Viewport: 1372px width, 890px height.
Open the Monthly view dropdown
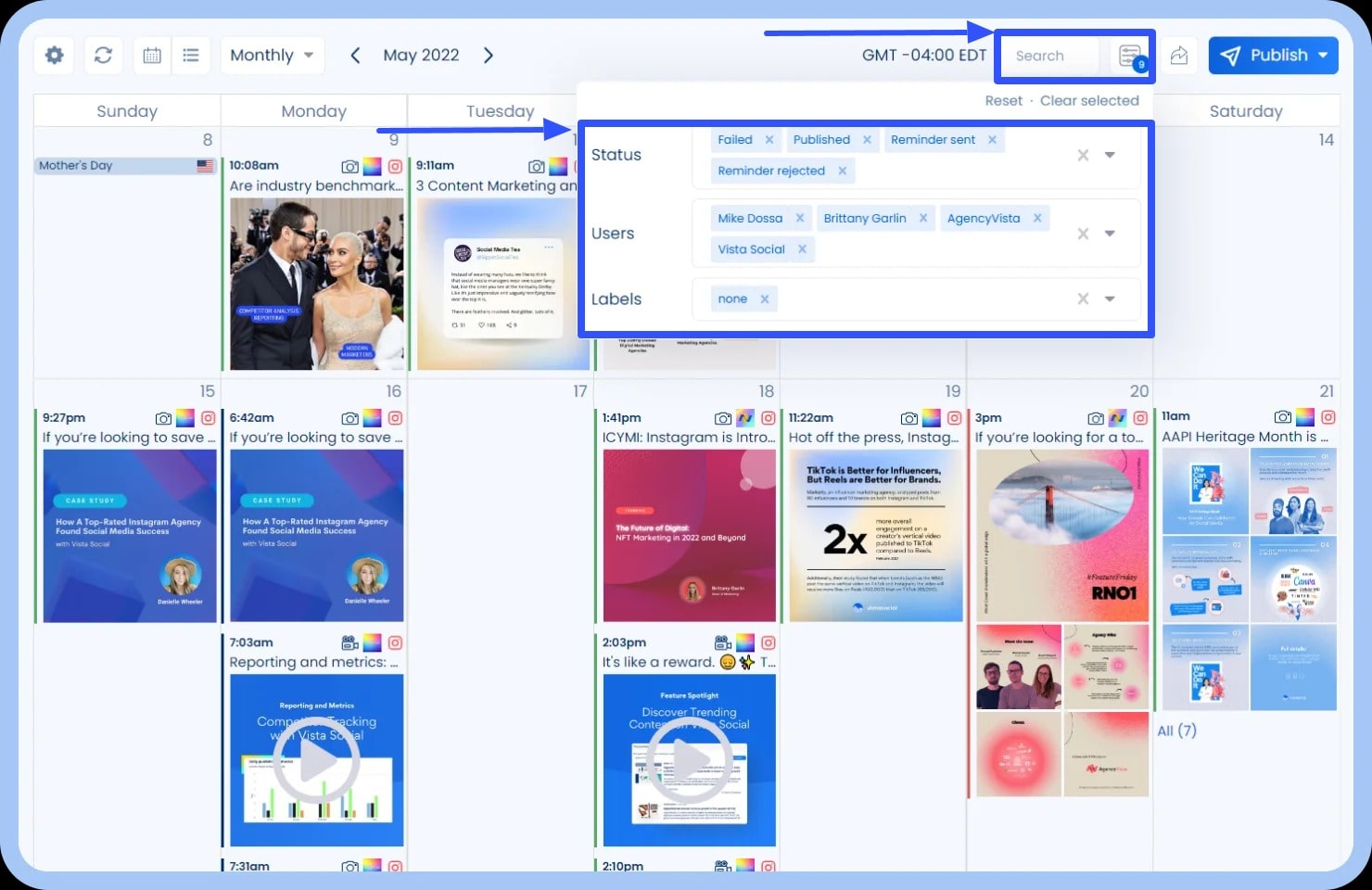pos(271,55)
